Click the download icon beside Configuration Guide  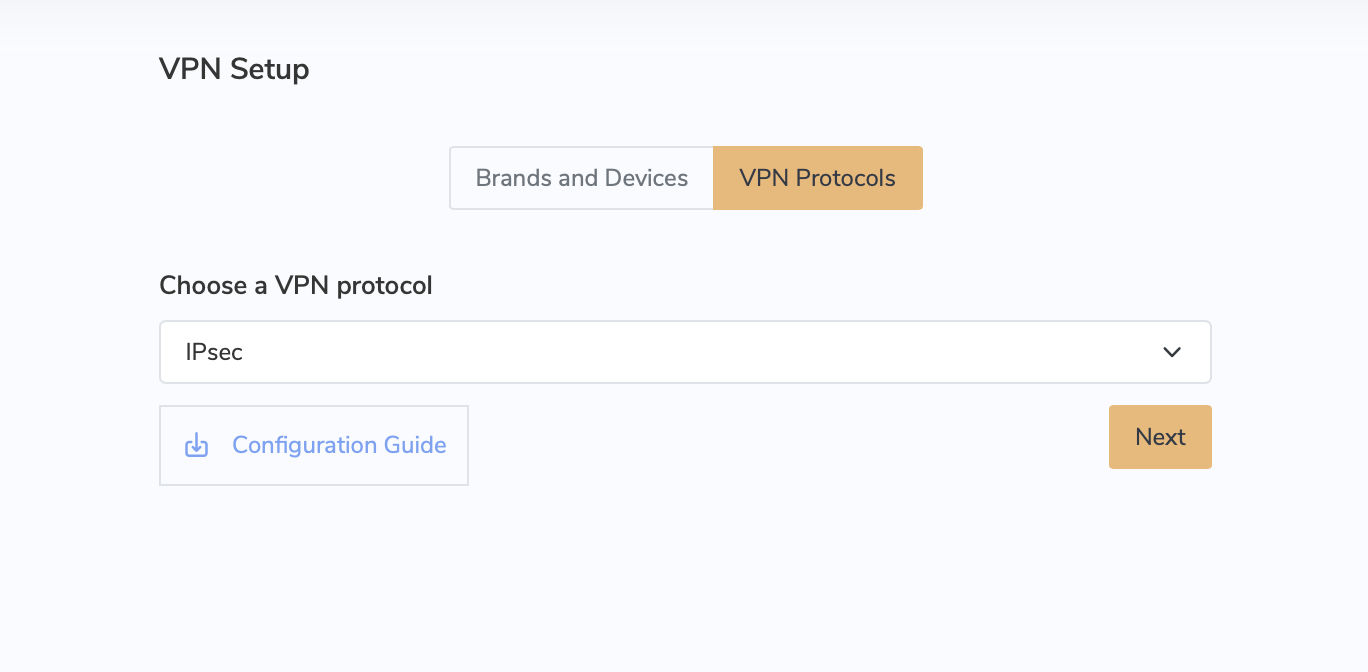[197, 446]
